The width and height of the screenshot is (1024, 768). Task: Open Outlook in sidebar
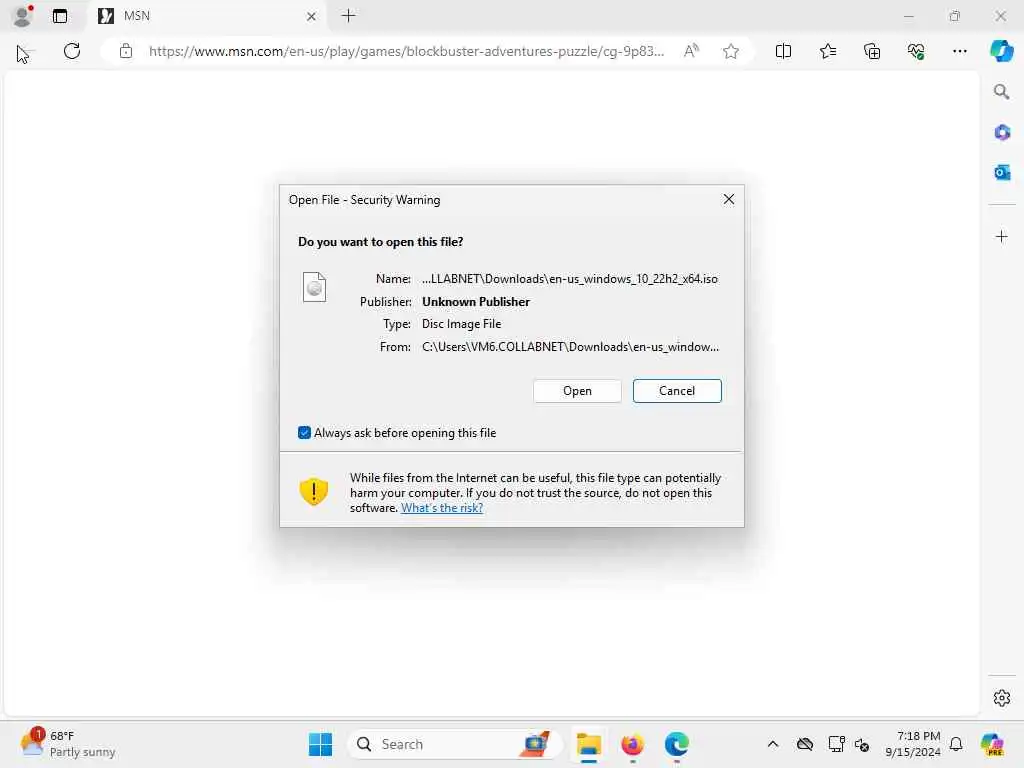click(1002, 172)
